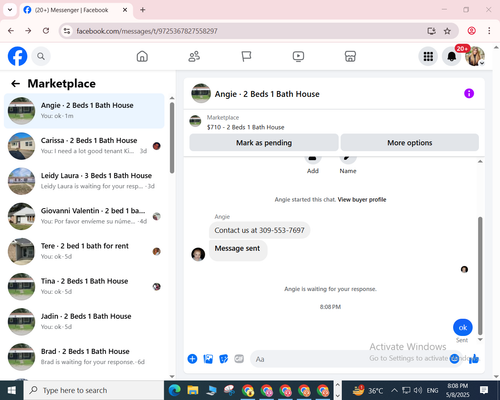Click More options button
Viewport: 500px width, 400px height.
pos(410,143)
